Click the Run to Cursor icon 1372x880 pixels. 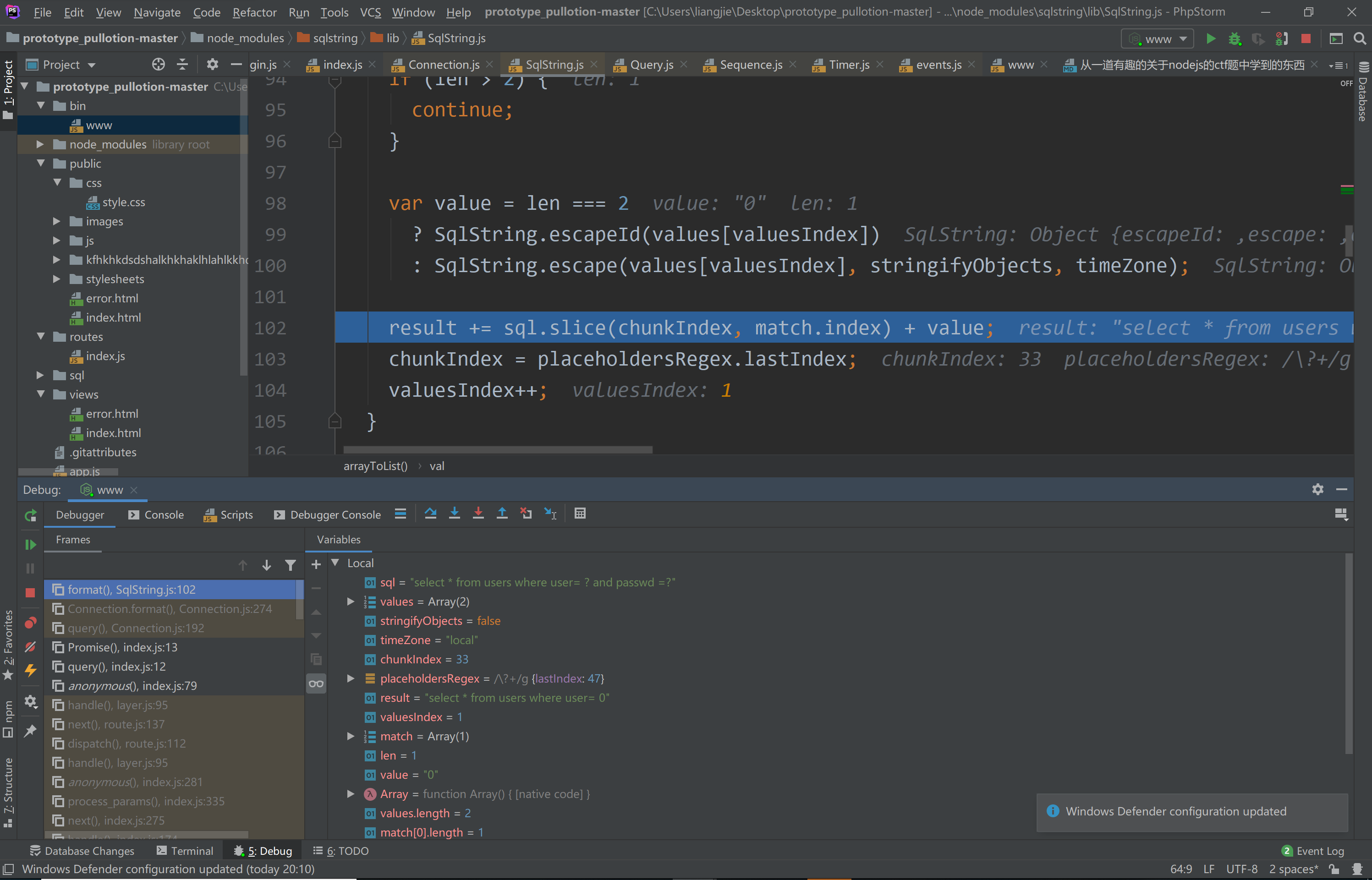point(550,514)
